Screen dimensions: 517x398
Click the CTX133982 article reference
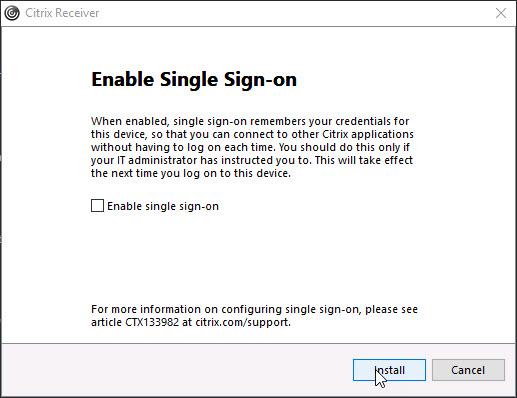tap(152, 322)
